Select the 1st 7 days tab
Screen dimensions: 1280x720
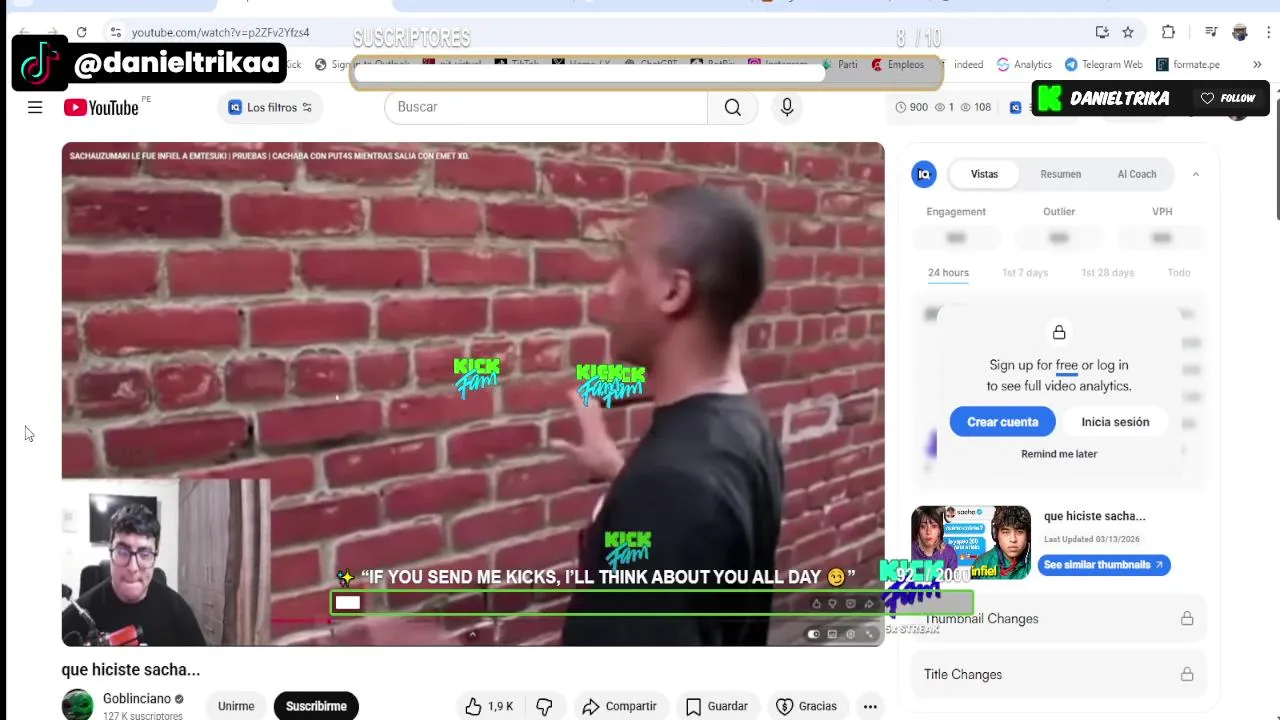click(1025, 273)
